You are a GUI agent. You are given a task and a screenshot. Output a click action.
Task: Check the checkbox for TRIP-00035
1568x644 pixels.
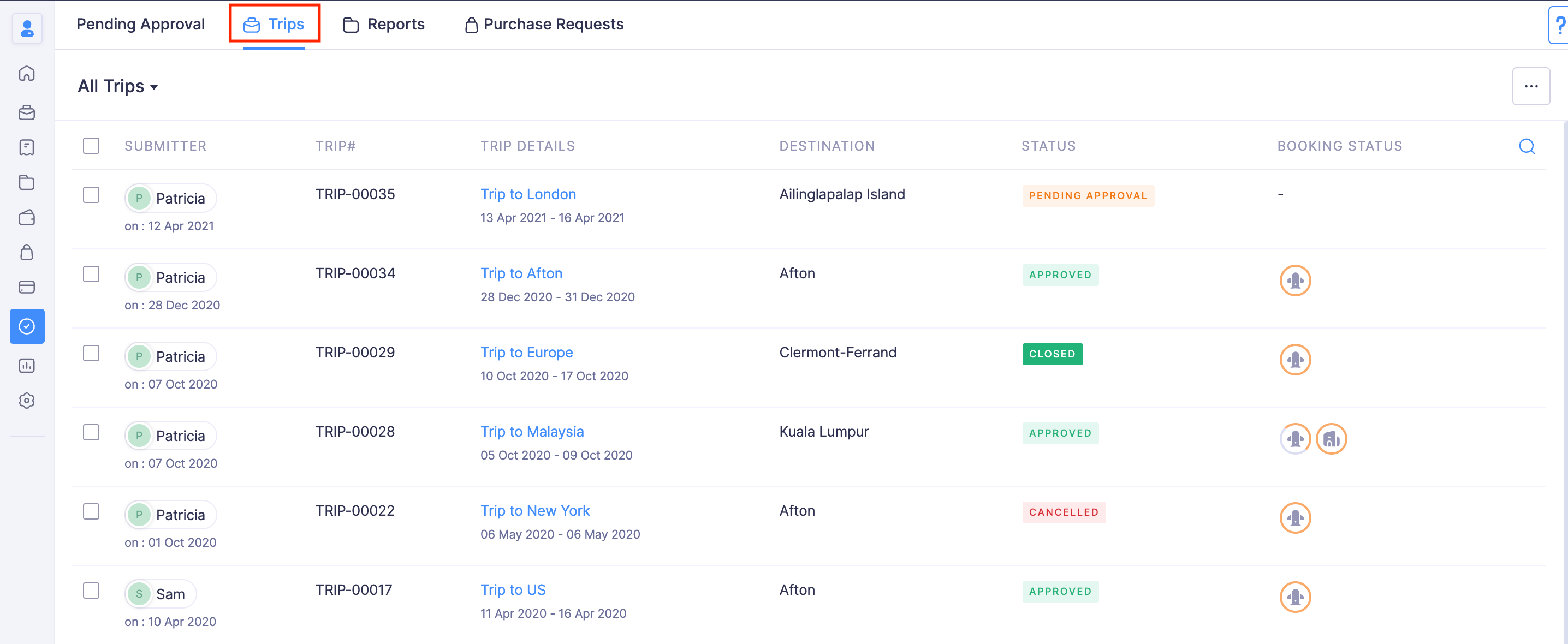[91, 195]
